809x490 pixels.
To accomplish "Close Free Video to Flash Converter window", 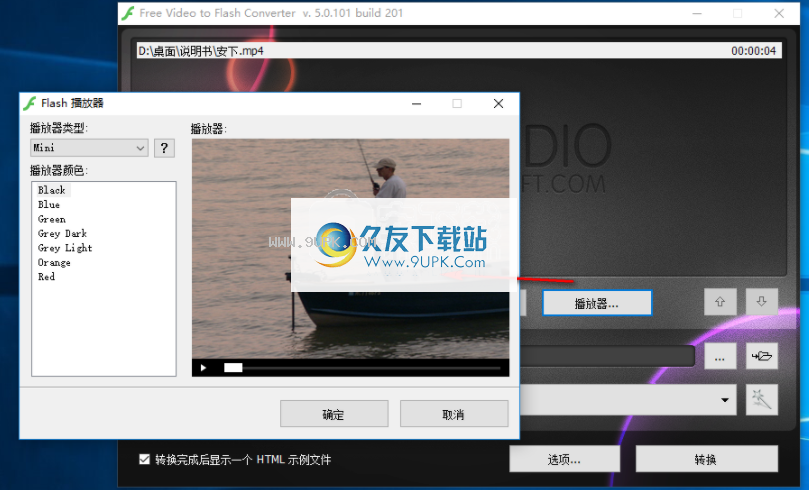I will (x=779, y=13).
